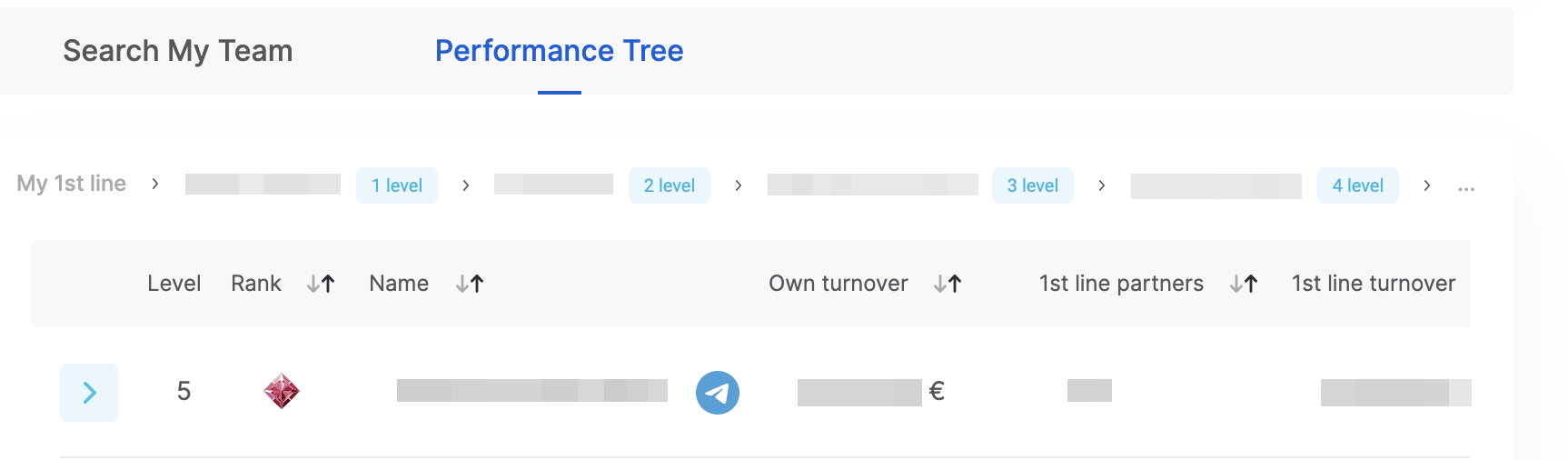Sort by 1st line partners arrows

point(1244,284)
